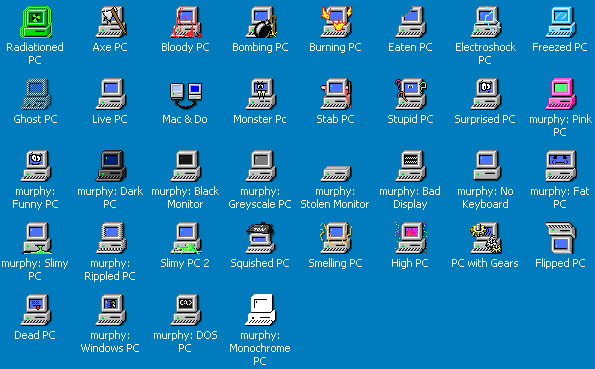Image resolution: width=595 pixels, height=369 pixels.
Task: Select the murphy: Monochrome PC icon
Action: point(261,311)
